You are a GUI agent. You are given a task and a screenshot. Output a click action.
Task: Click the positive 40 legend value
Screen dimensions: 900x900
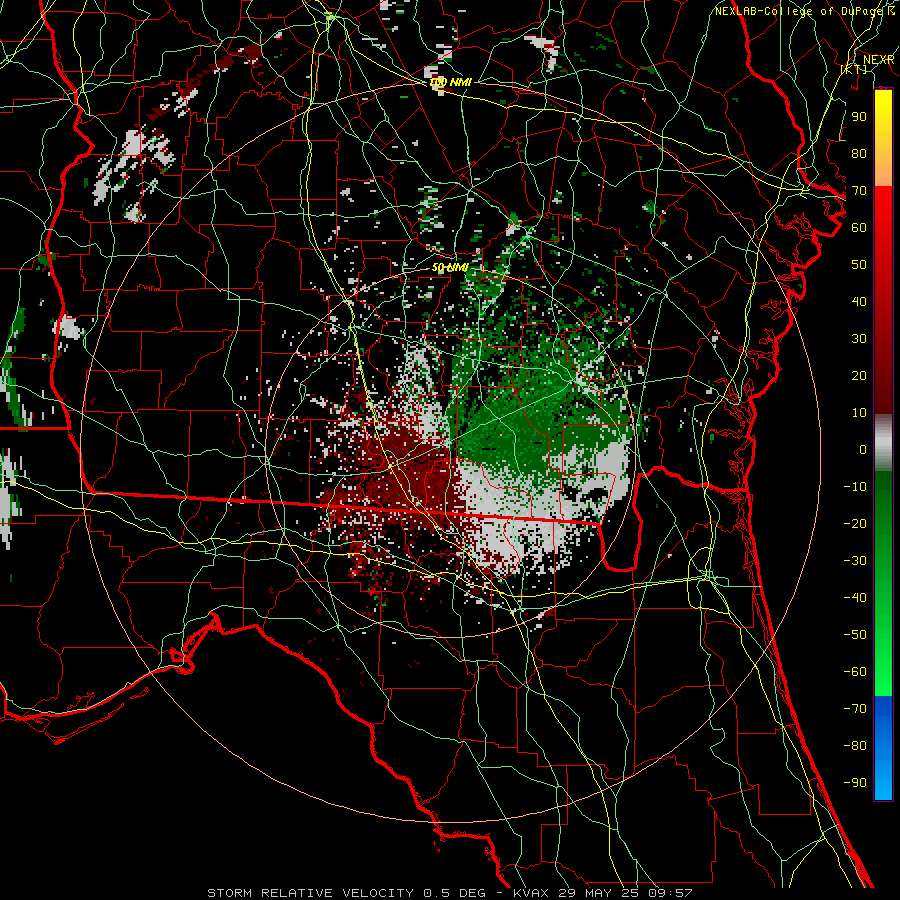(859, 302)
